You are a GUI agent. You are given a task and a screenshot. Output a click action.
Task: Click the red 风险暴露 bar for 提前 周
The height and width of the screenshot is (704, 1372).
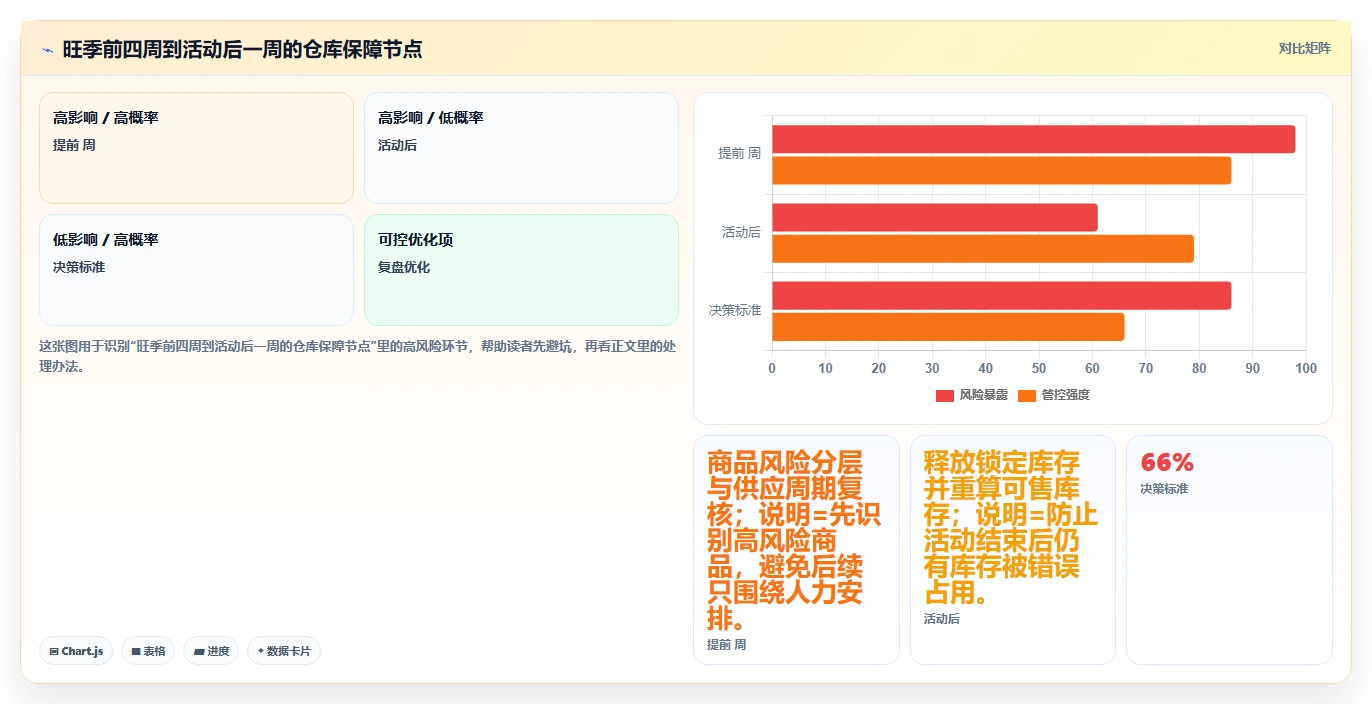1033,139
